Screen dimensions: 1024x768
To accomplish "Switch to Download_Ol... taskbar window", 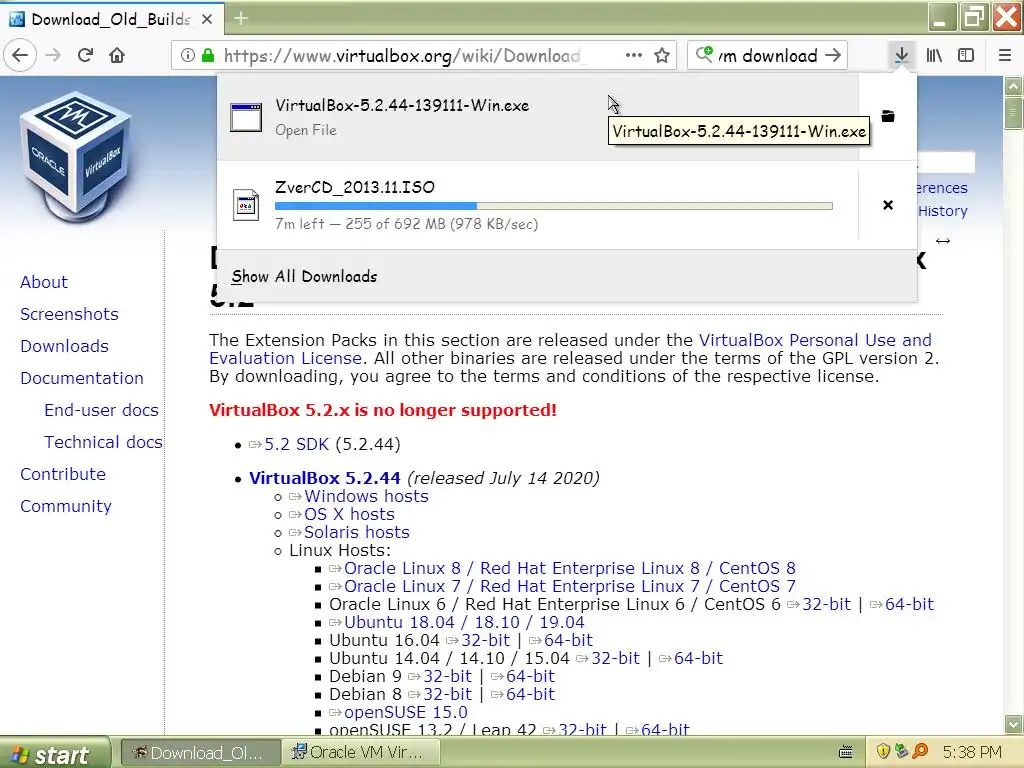I will pos(201,753).
